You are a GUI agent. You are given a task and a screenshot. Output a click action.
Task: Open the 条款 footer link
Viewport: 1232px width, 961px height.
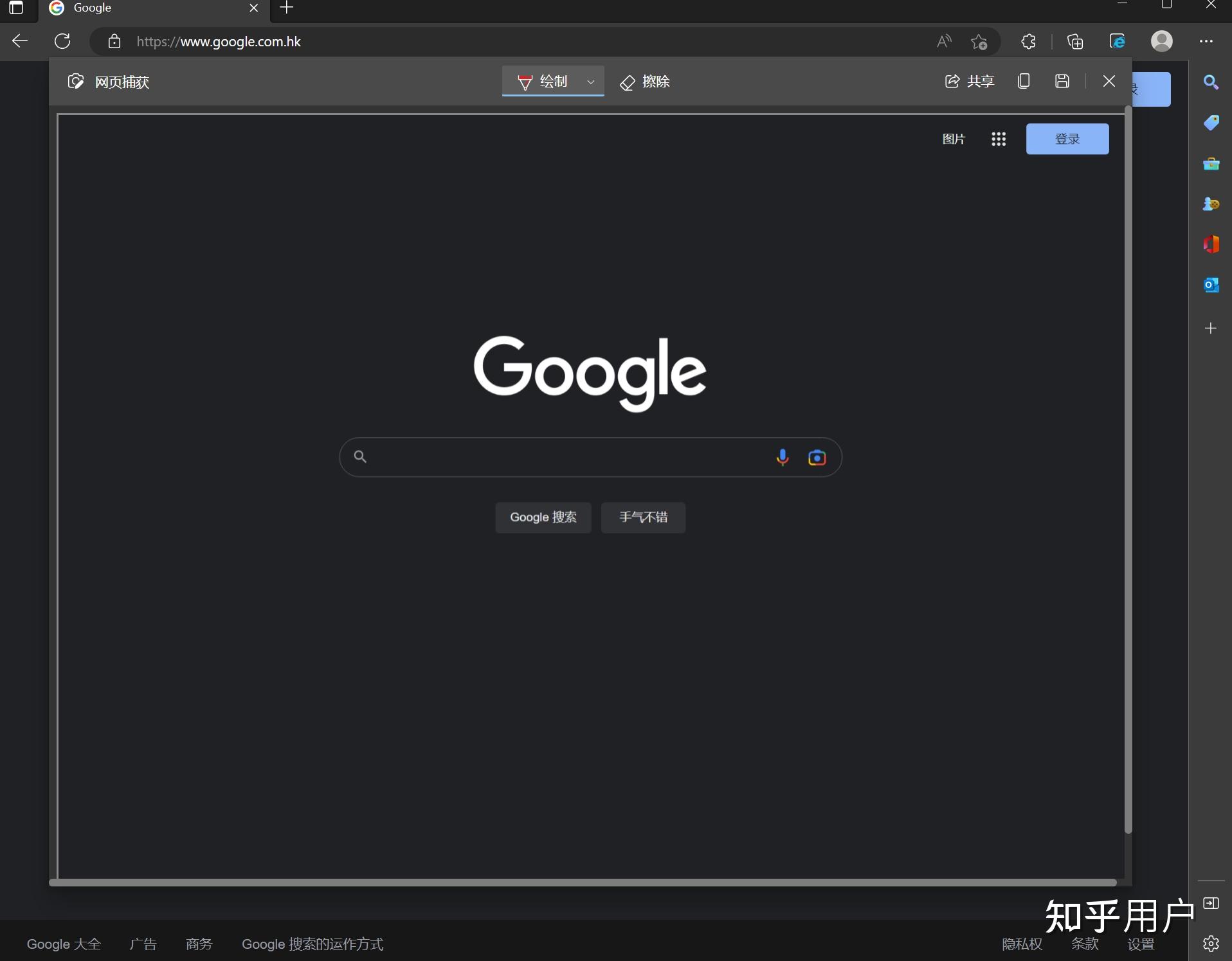[x=1085, y=944]
